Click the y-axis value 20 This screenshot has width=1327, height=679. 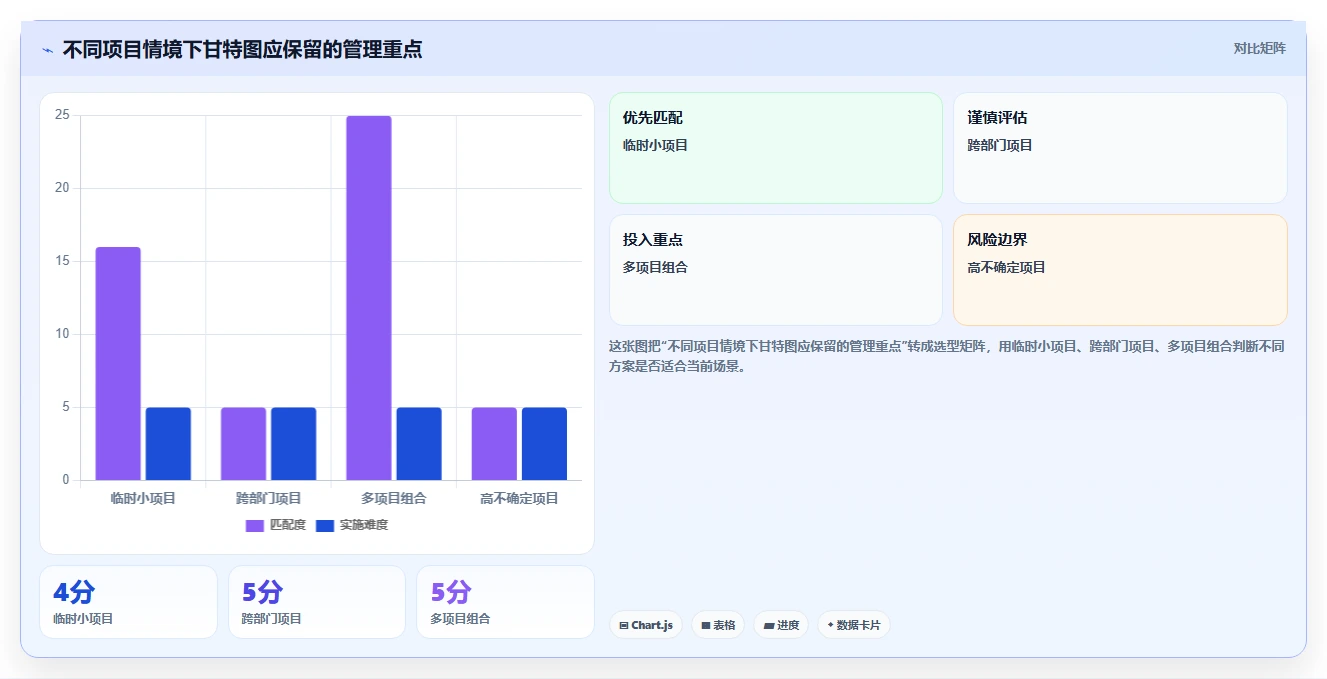click(62, 188)
